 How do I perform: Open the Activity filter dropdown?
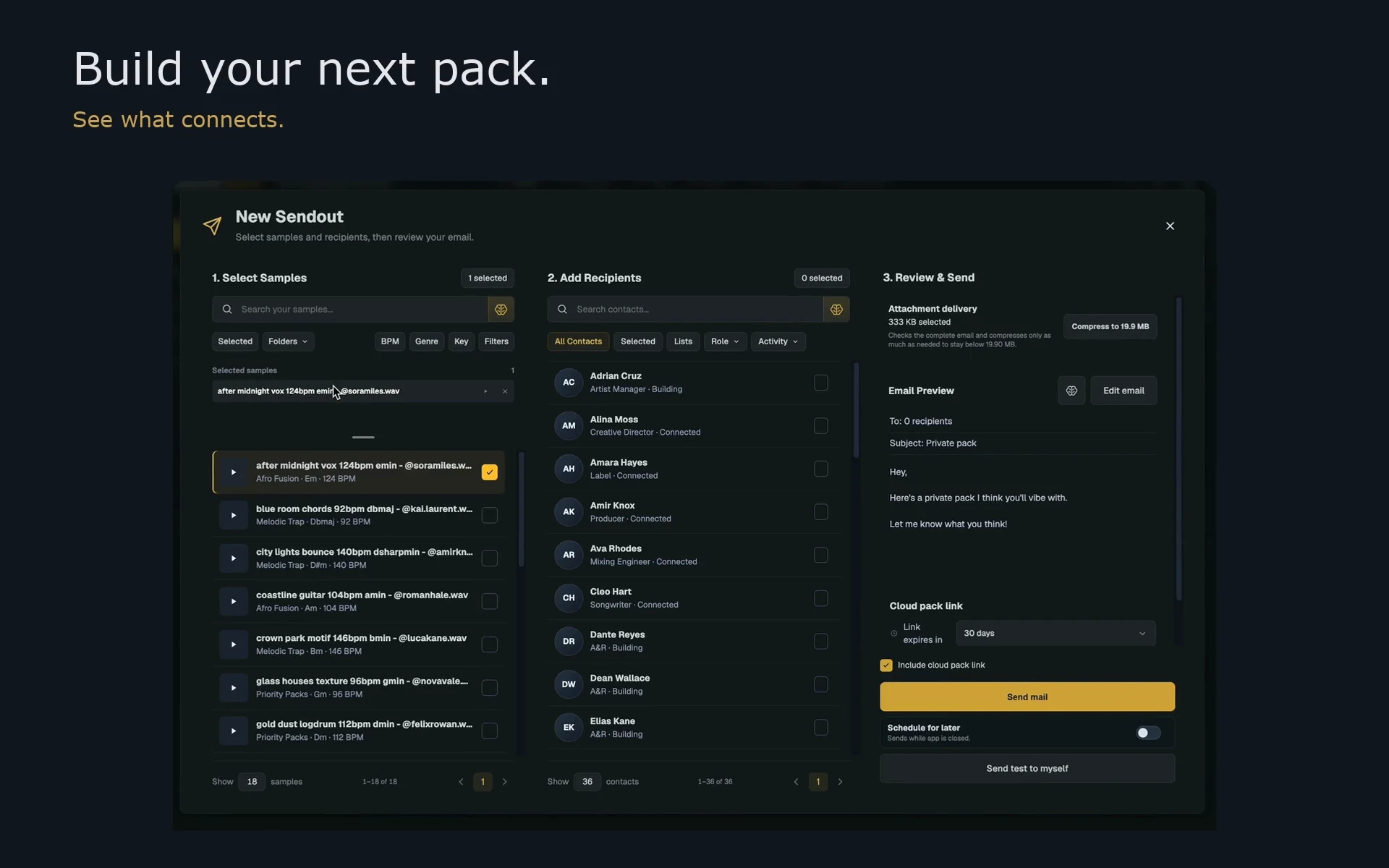pos(778,341)
